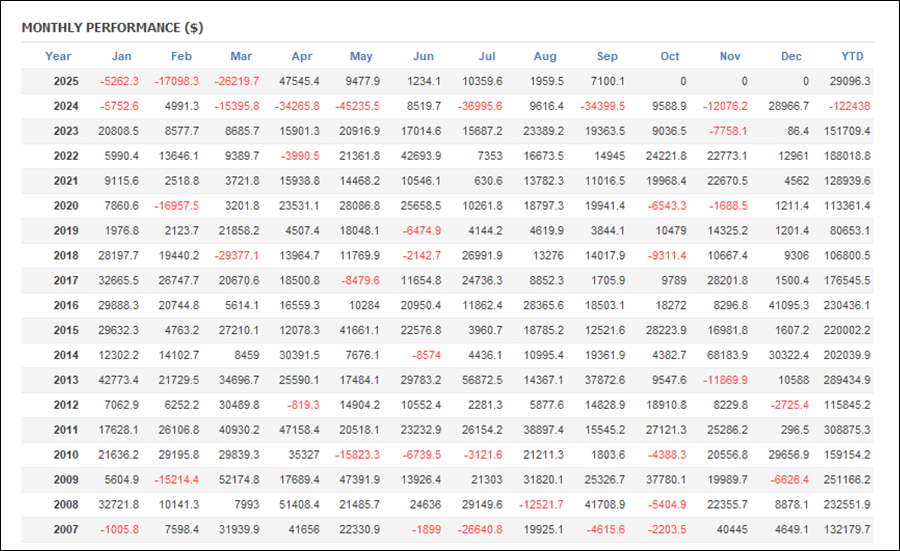
Task: Select the Jun column header
Action: [423, 56]
